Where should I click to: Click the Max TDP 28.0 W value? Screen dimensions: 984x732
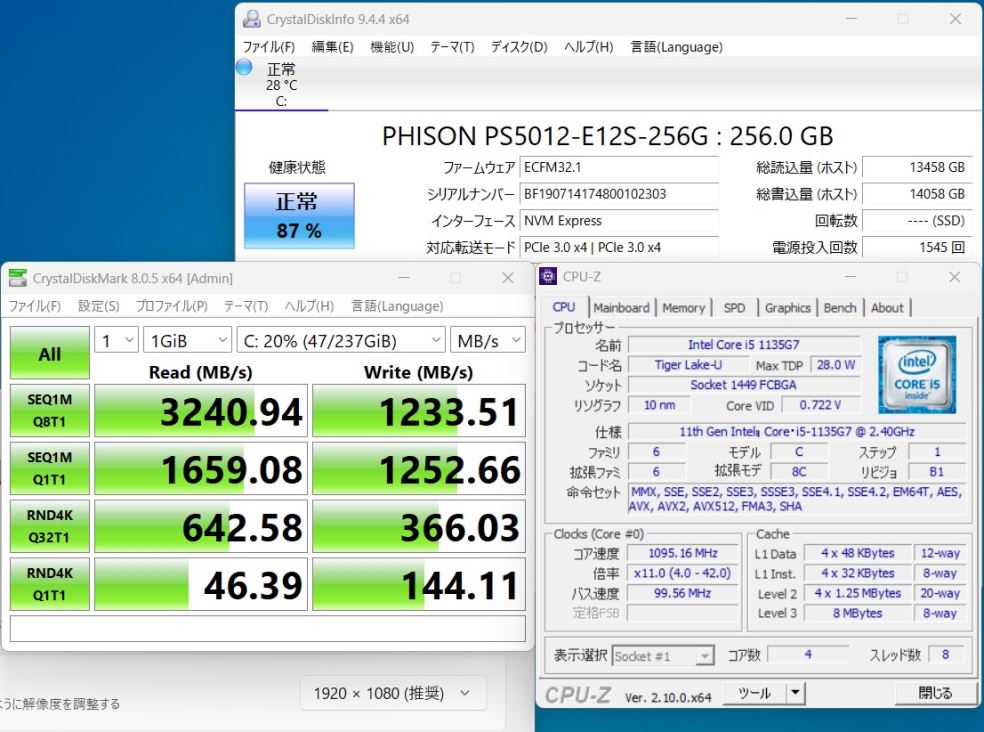pyautogui.click(x=836, y=365)
